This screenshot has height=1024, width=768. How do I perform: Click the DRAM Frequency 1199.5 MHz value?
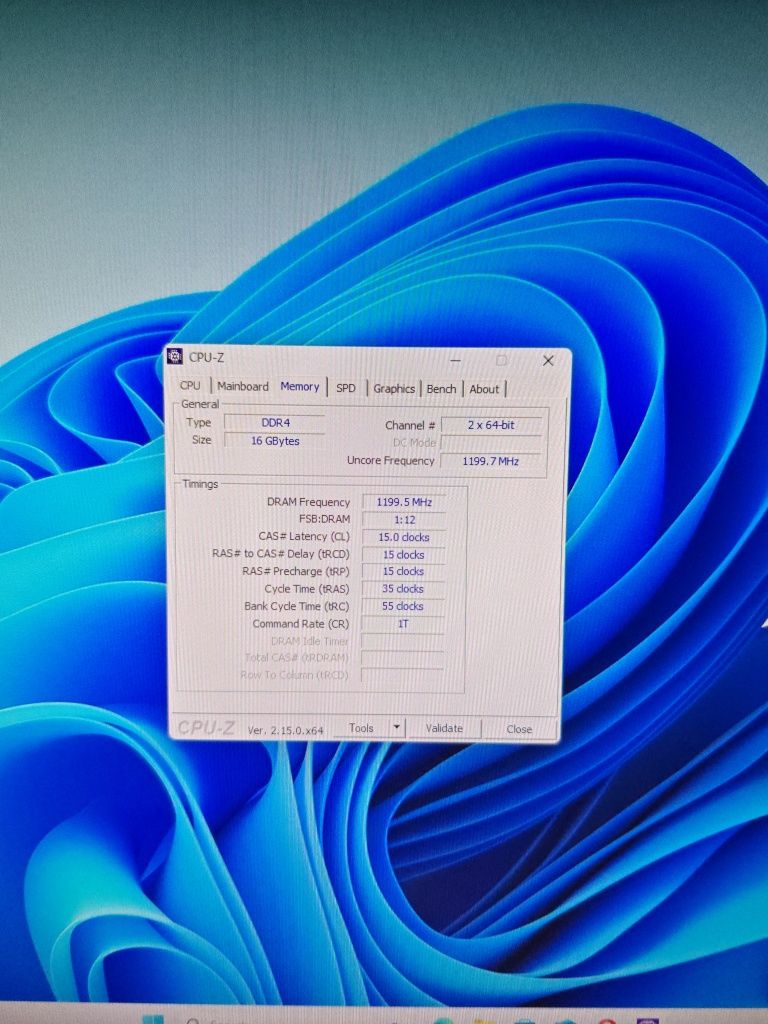pos(404,502)
